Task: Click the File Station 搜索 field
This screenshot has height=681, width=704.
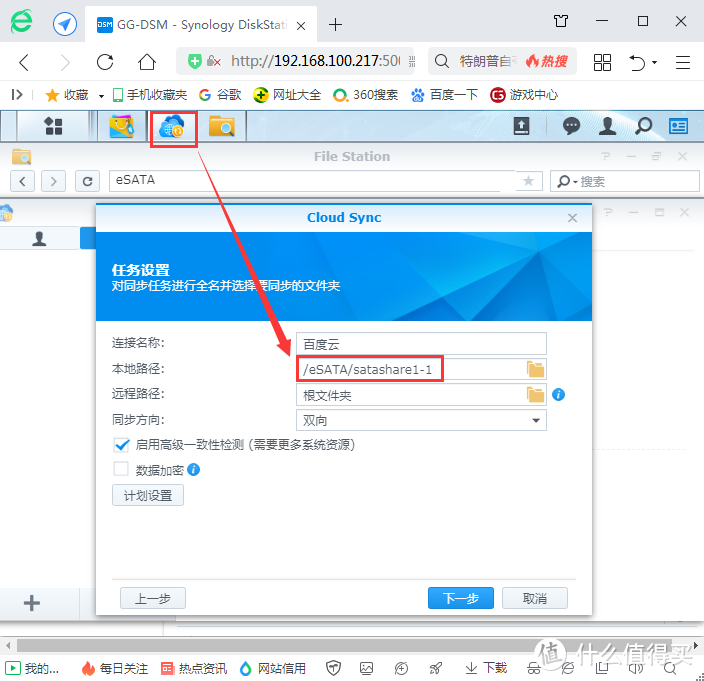Action: pyautogui.click(x=625, y=181)
